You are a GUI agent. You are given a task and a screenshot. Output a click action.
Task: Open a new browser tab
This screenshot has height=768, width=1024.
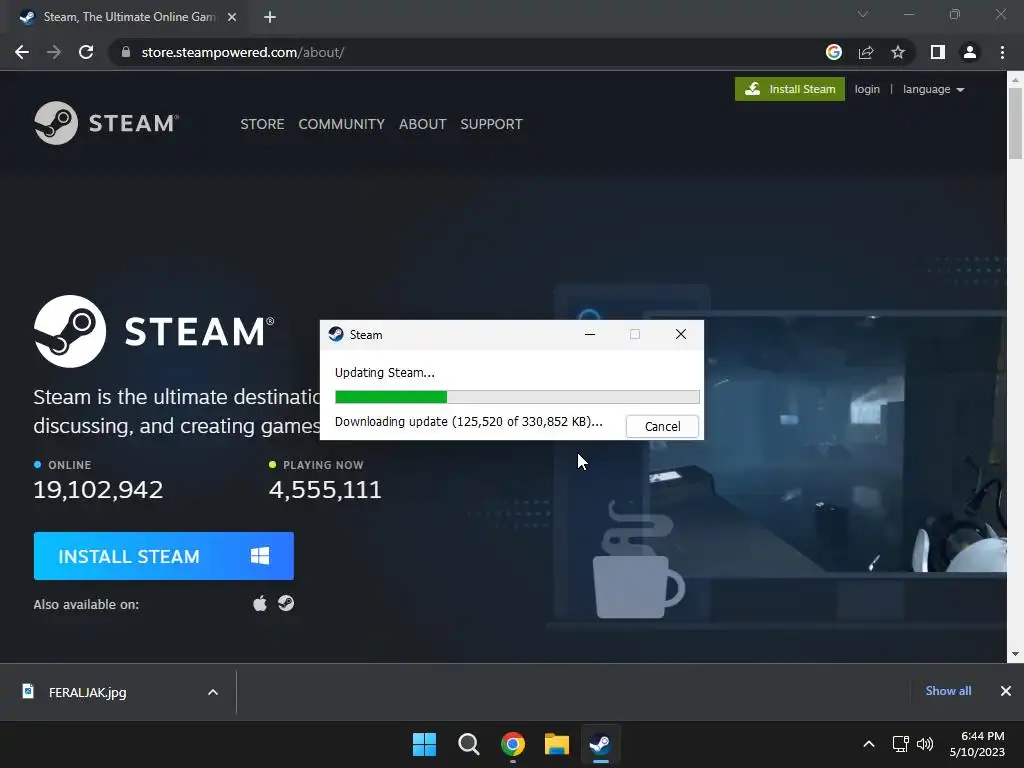point(270,17)
